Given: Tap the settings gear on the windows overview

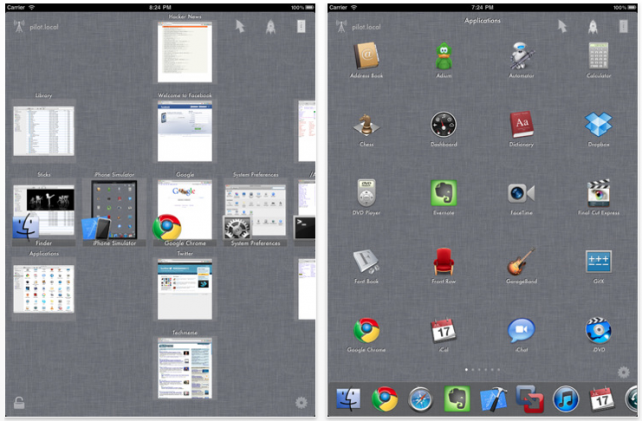Looking at the screenshot, I should click(301, 403).
